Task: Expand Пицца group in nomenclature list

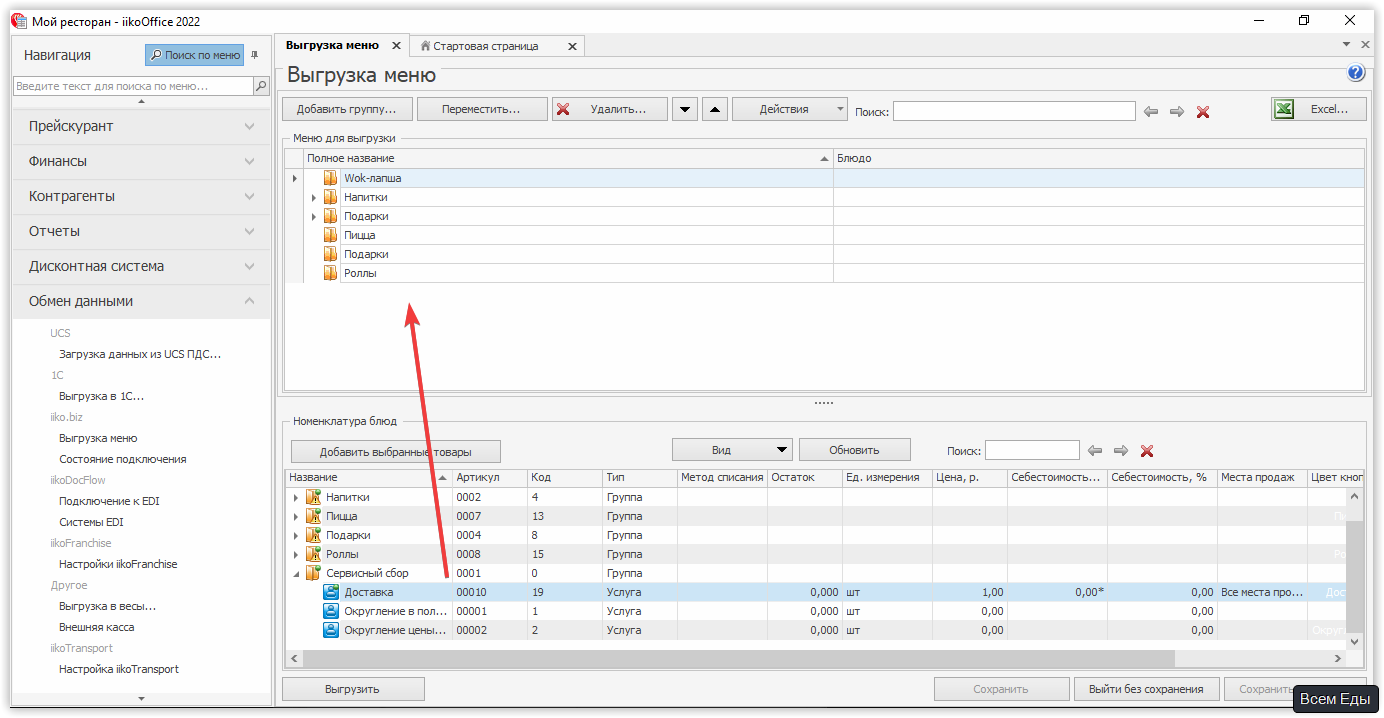Action: [295, 517]
